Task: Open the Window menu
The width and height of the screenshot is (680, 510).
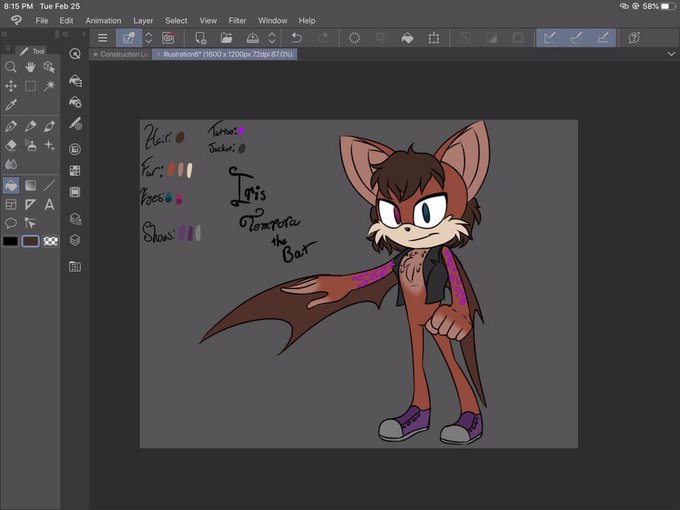Action: (273, 20)
